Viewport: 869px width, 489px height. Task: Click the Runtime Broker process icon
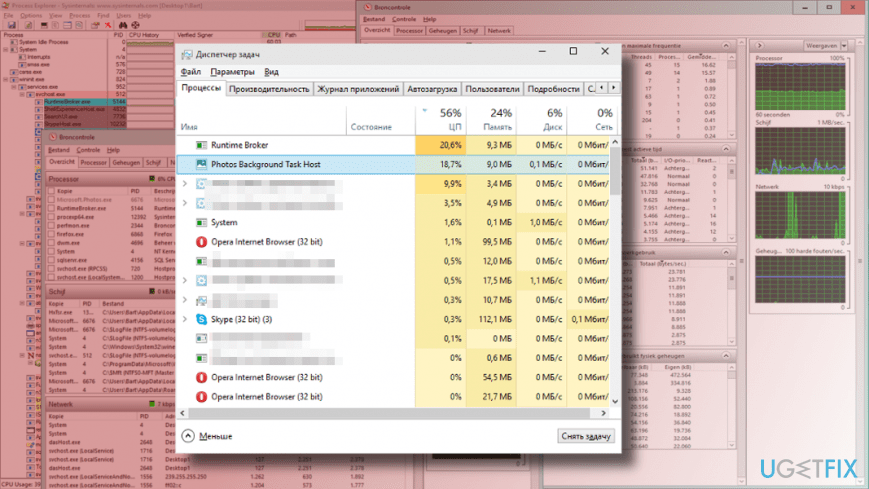(201, 145)
